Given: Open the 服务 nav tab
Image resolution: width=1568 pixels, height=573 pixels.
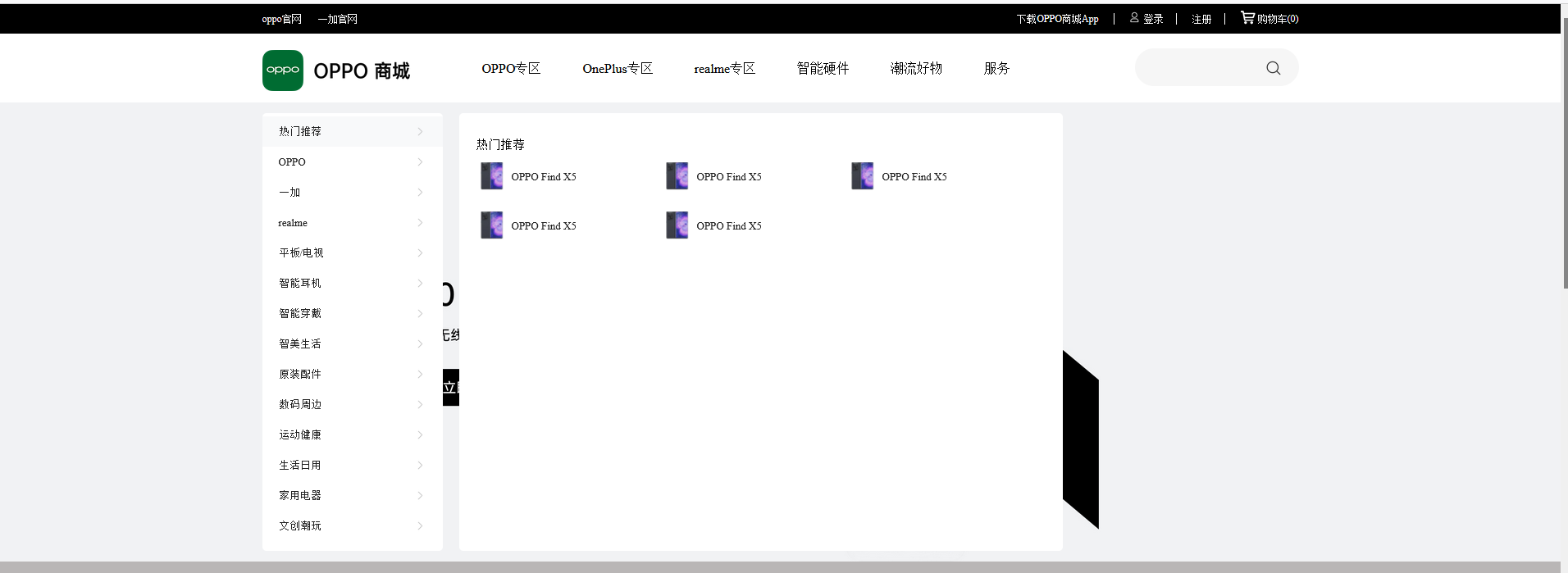Looking at the screenshot, I should point(996,69).
